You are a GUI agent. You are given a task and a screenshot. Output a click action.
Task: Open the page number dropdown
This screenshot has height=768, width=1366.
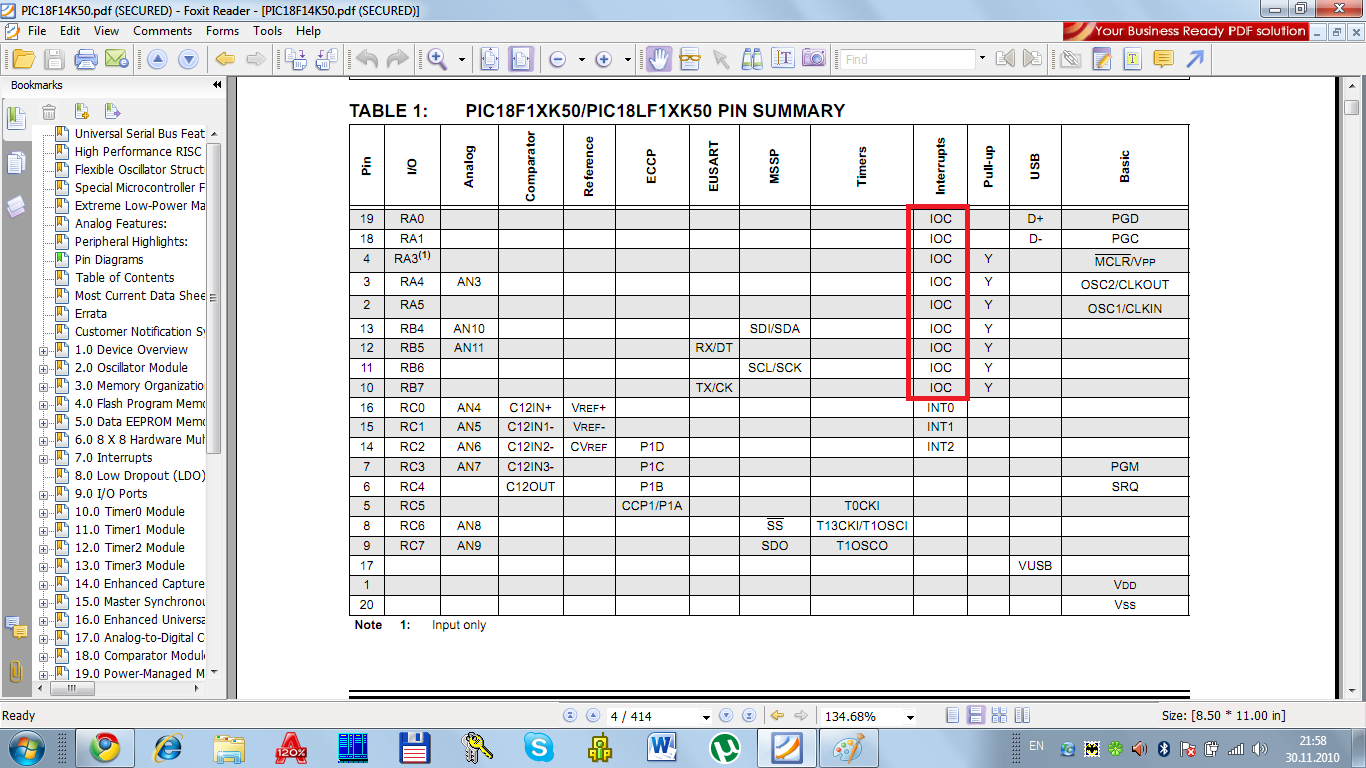[x=706, y=717]
